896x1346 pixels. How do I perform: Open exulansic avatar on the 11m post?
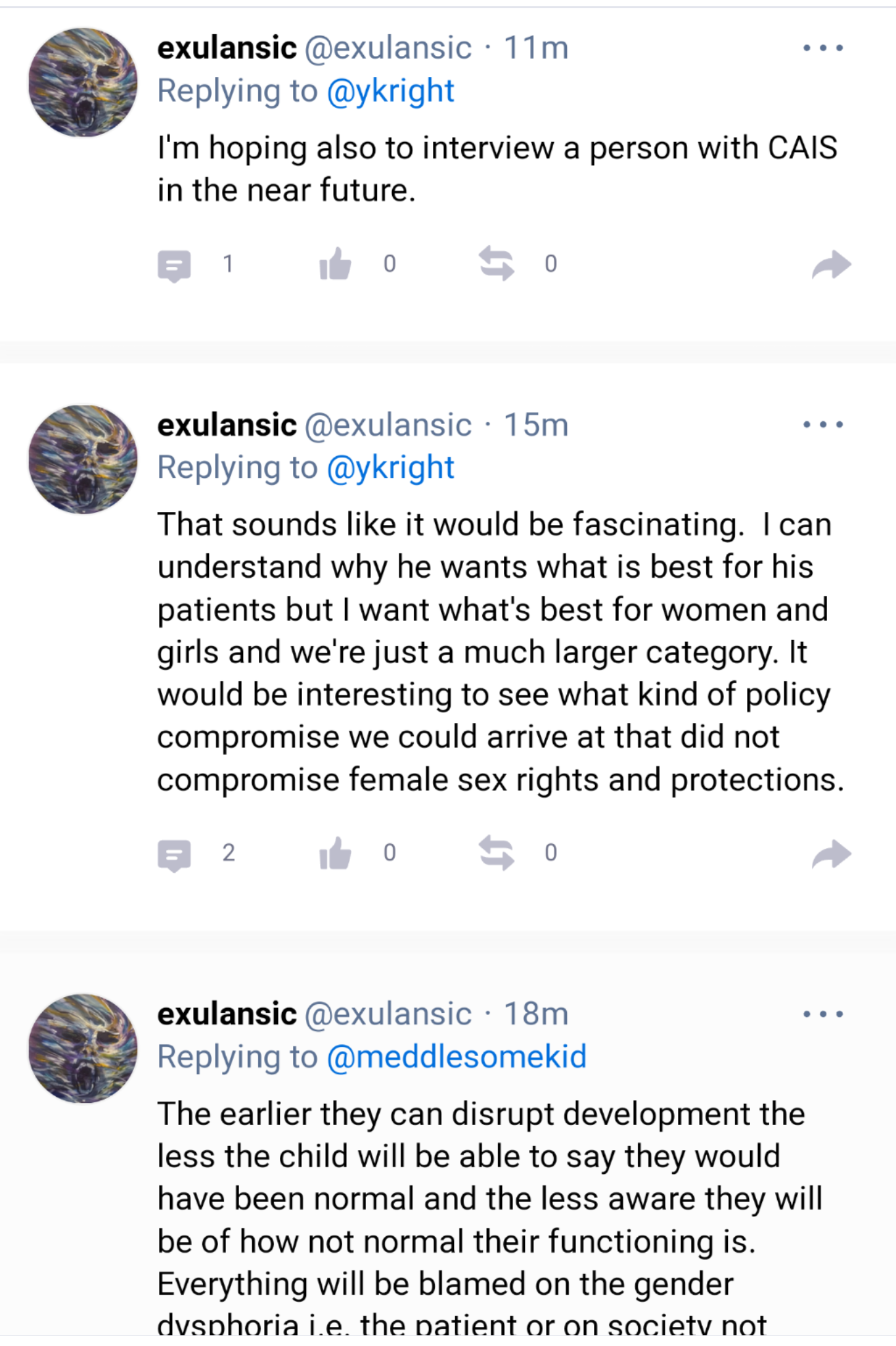[83, 83]
